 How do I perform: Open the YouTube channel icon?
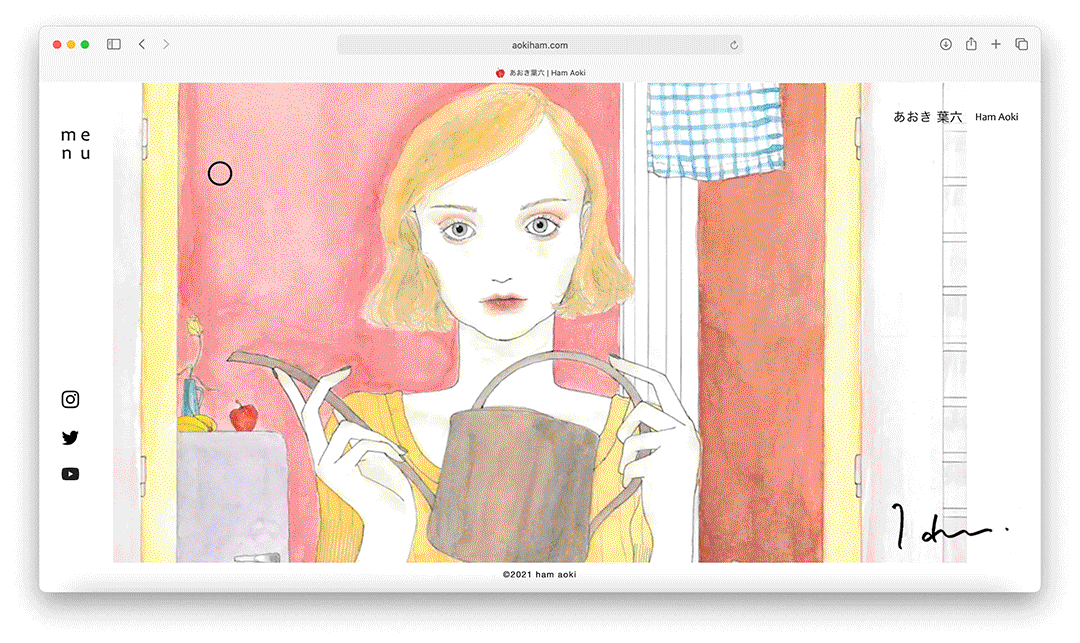click(x=70, y=474)
